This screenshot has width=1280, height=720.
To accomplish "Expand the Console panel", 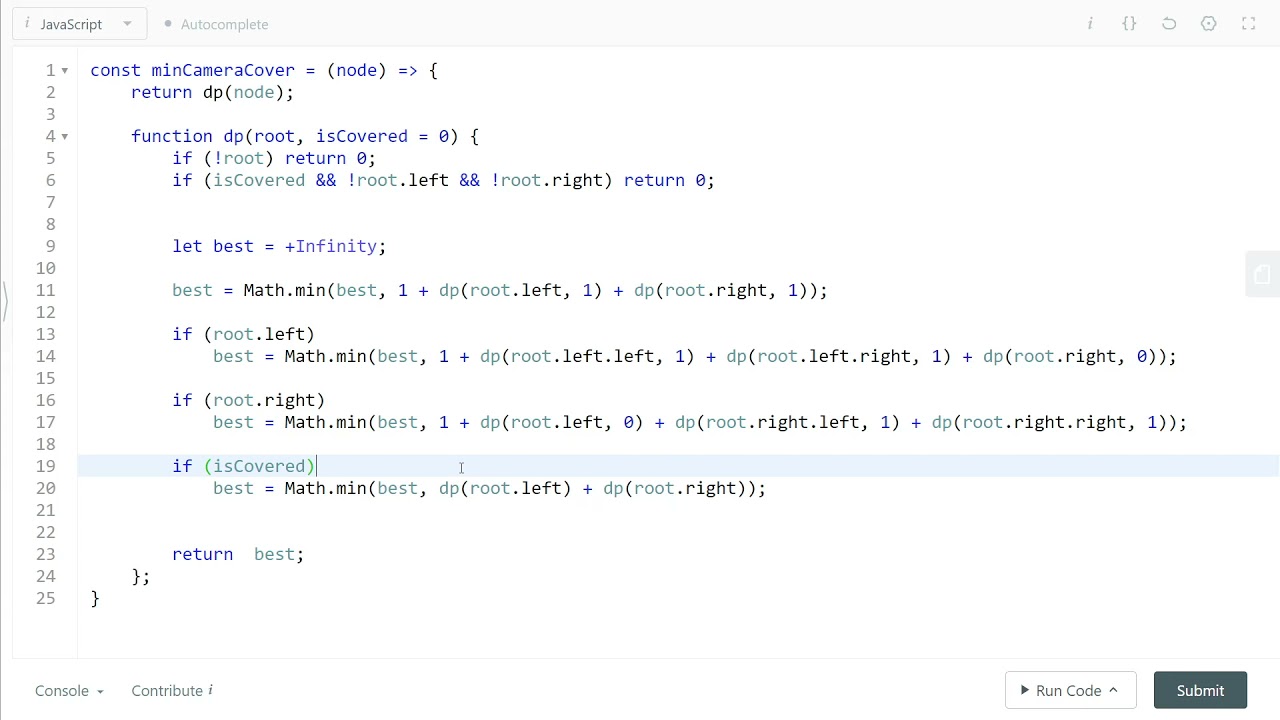I will (69, 690).
